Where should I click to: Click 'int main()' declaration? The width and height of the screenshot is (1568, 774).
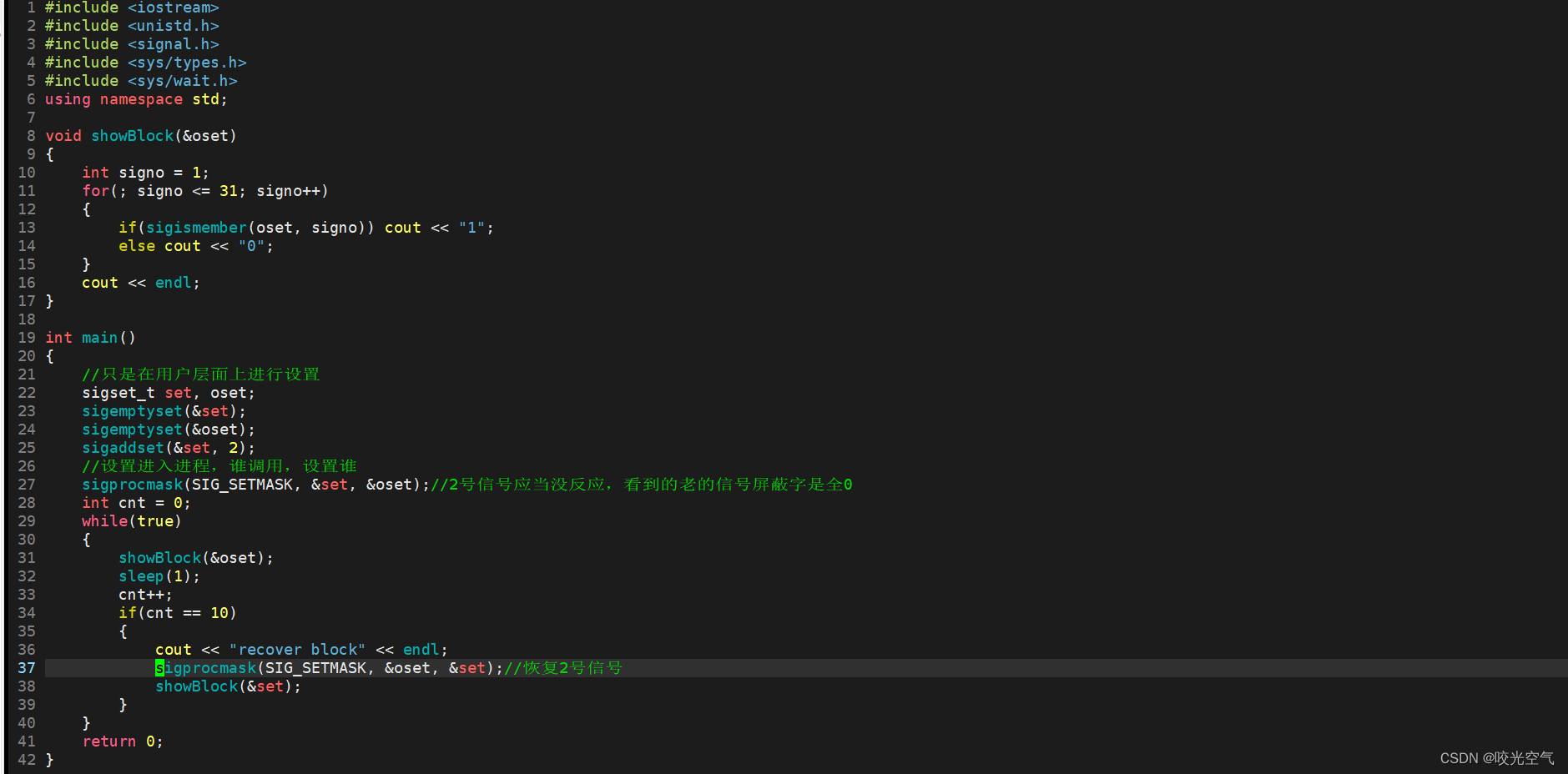click(91, 338)
